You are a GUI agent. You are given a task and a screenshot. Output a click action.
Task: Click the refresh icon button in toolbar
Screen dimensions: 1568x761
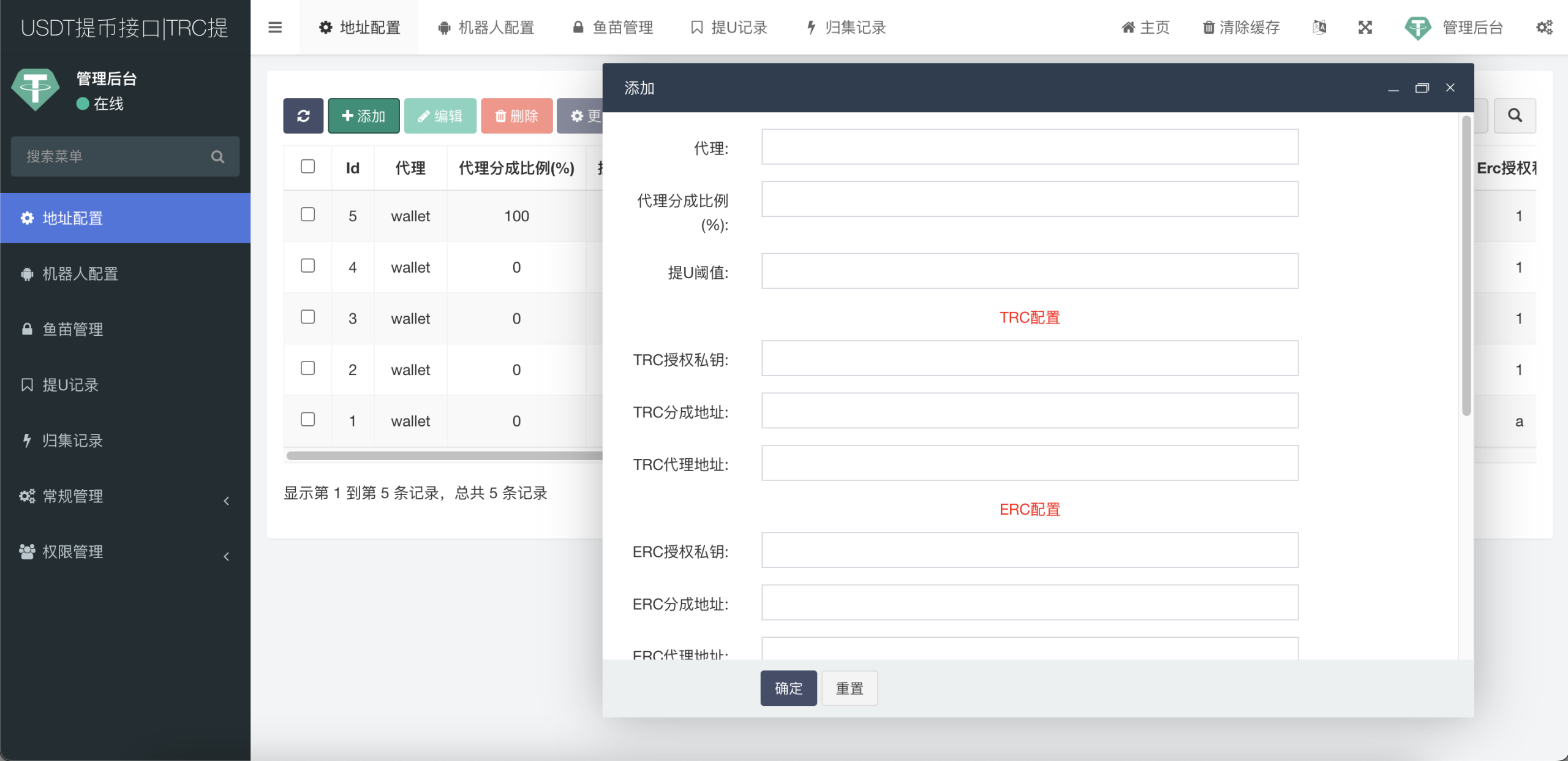tap(303, 116)
